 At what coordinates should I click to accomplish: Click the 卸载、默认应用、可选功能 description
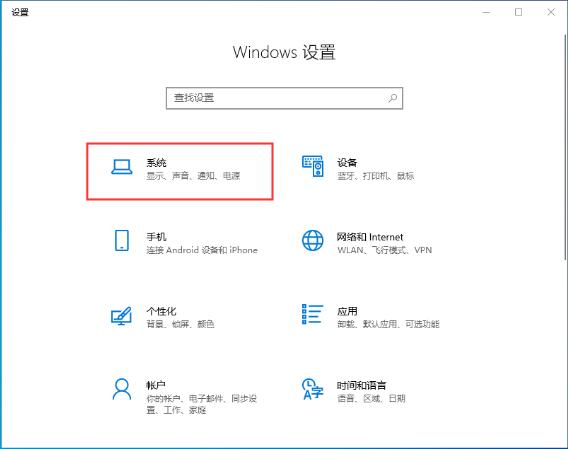tap(388, 324)
